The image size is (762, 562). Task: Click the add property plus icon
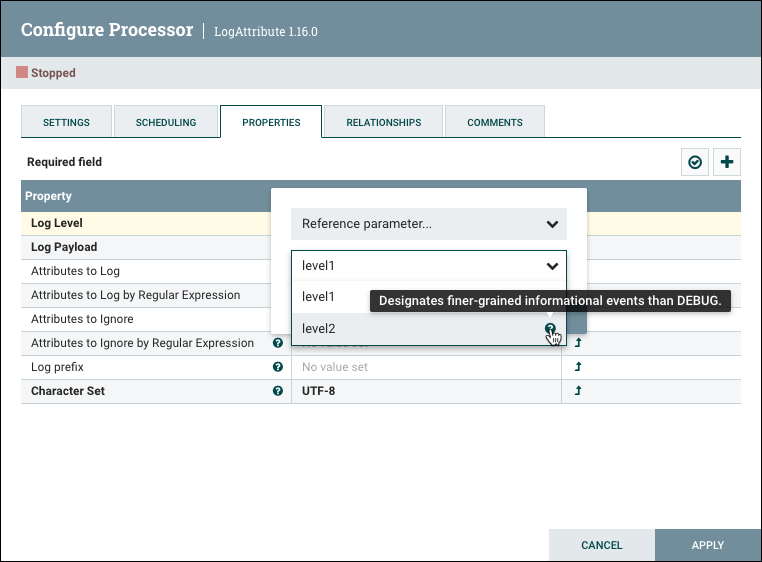click(727, 162)
